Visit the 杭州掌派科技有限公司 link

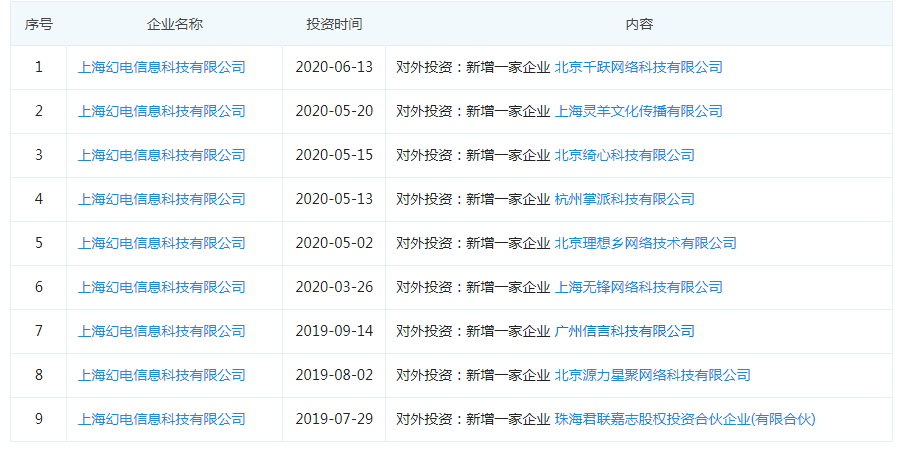(x=624, y=199)
